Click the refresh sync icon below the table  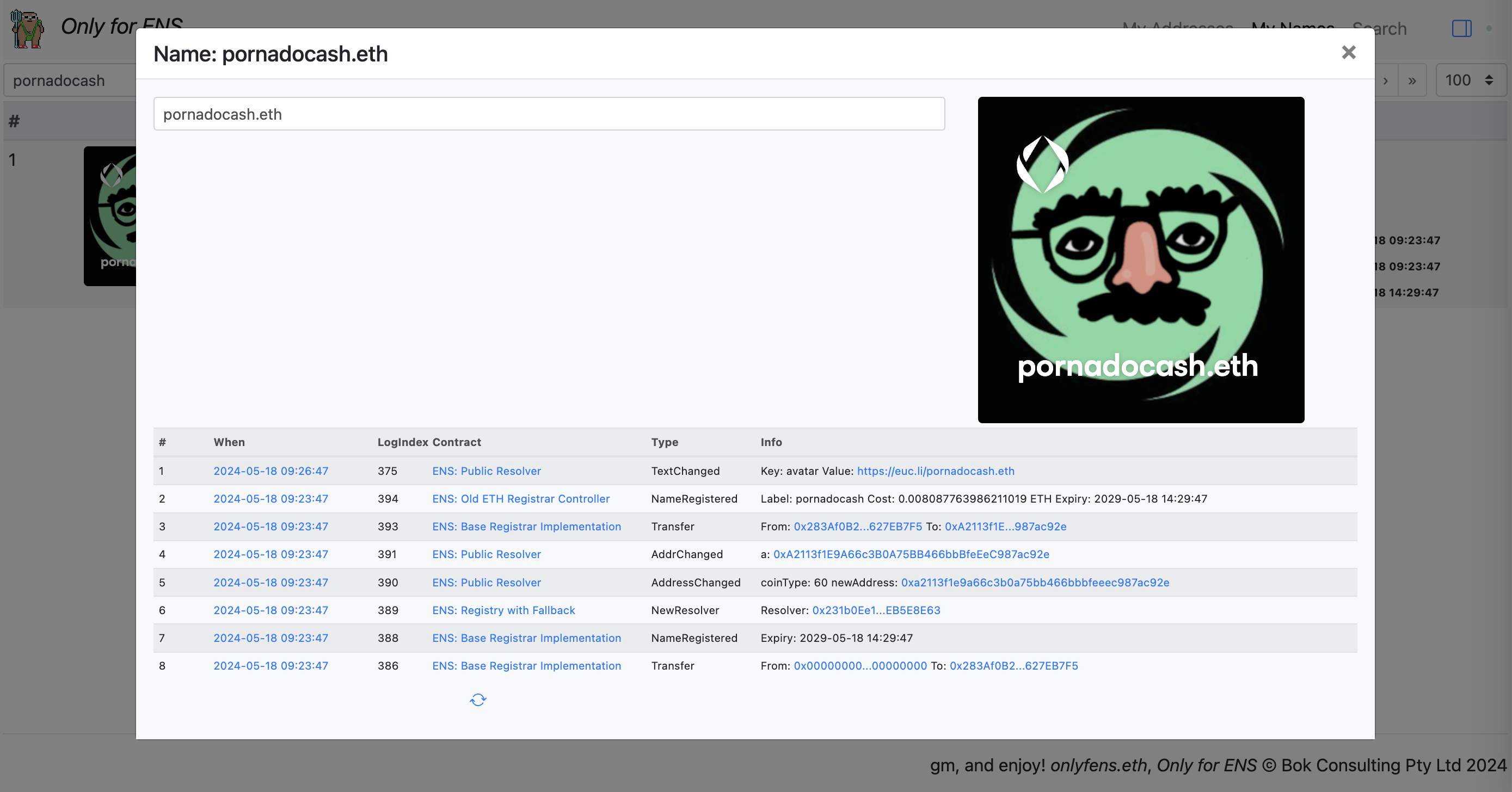[x=478, y=700]
